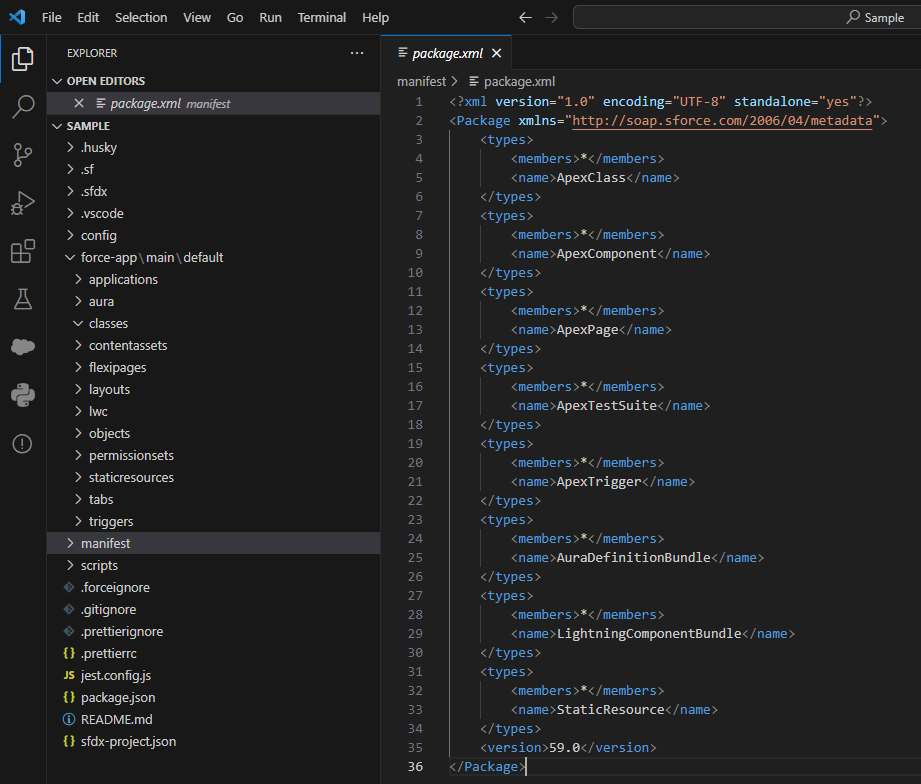Open the Search view icon
The image size is (921, 784).
[22, 107]
